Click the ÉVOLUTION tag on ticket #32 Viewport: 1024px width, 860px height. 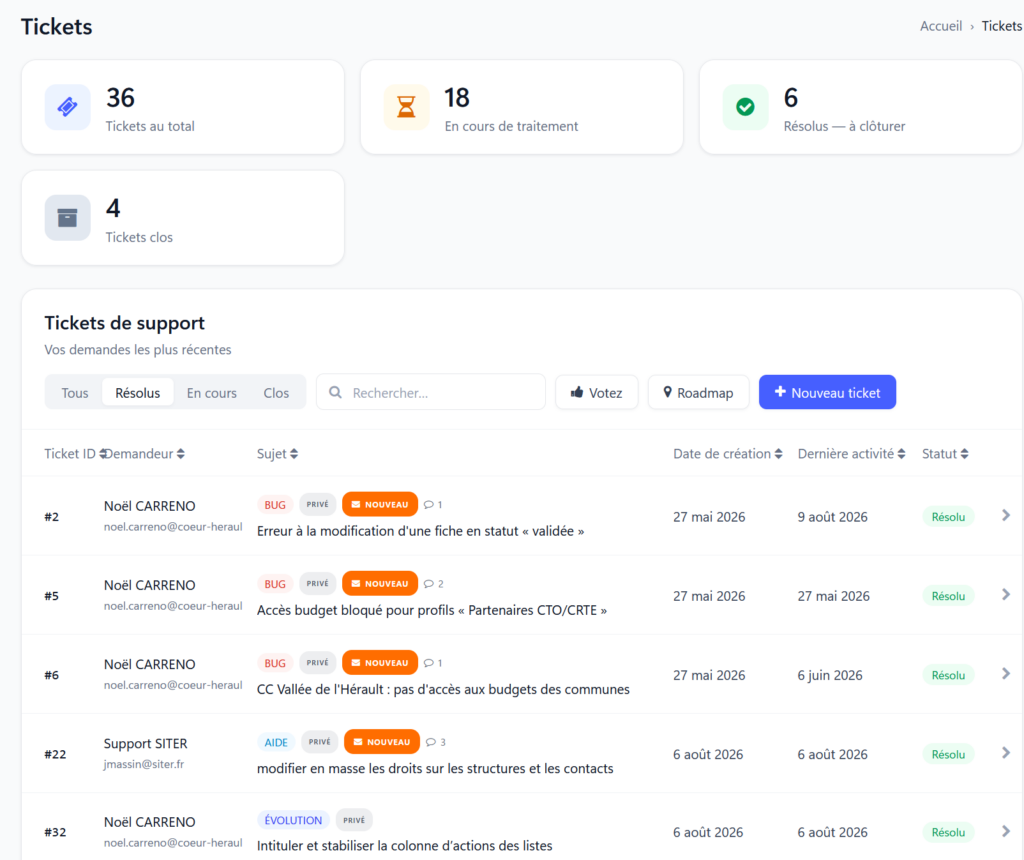coord(293,820)
